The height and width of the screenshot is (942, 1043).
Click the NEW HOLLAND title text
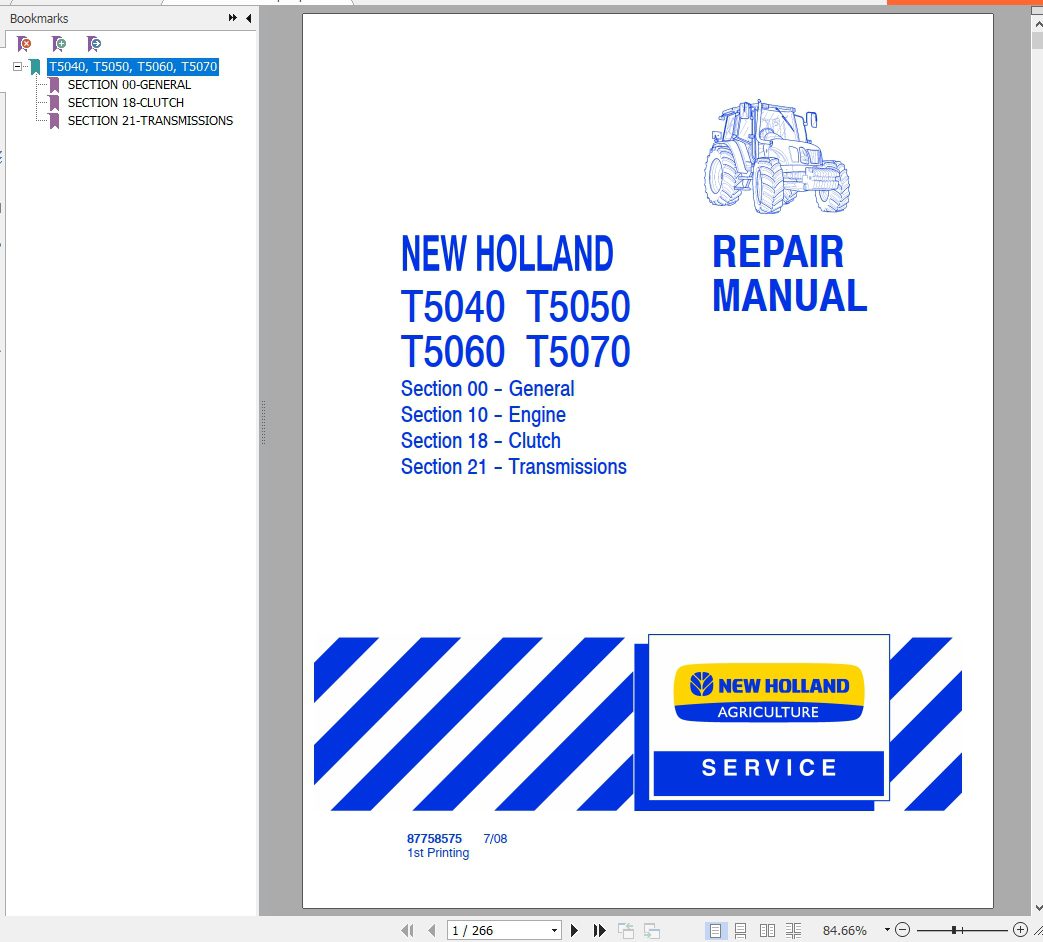tap(507, 253)
